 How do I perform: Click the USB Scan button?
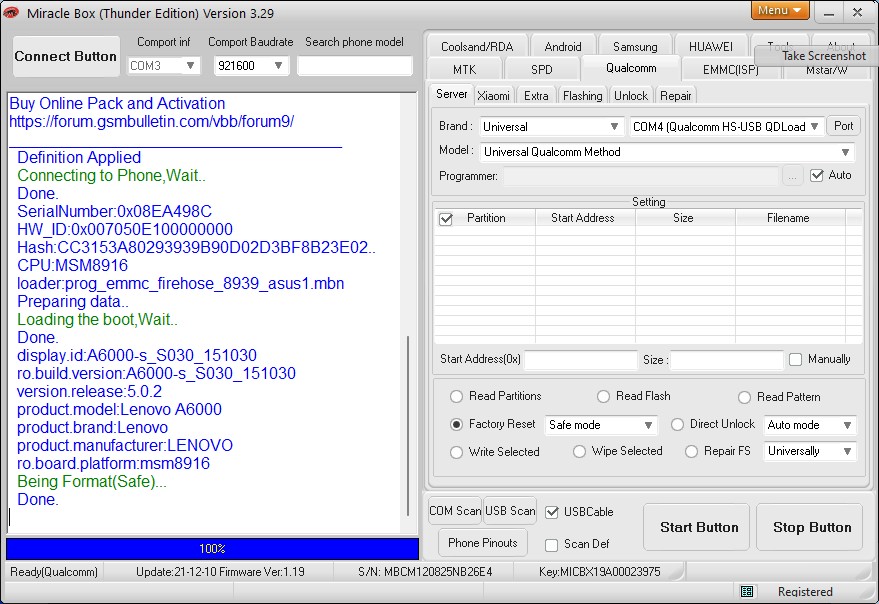tap(510, 511)
